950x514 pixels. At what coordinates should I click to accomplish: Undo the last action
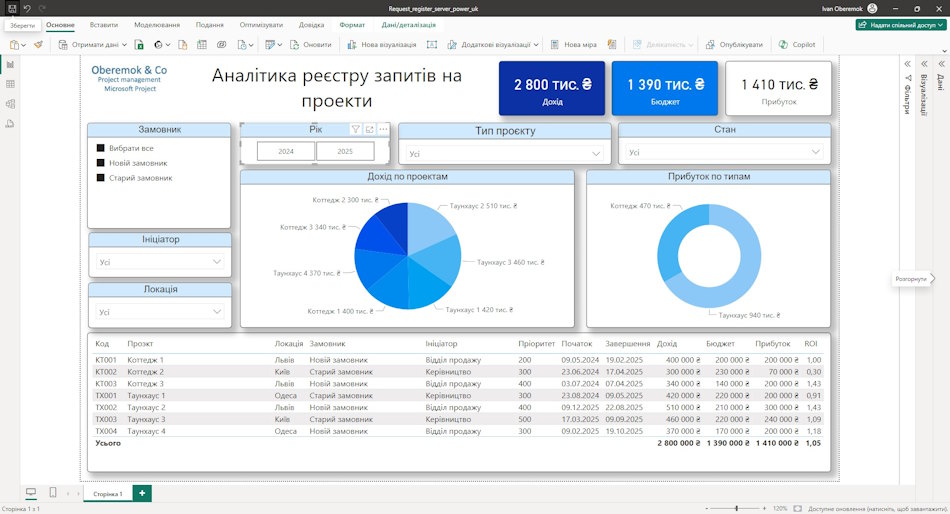(x=27, y=8)
